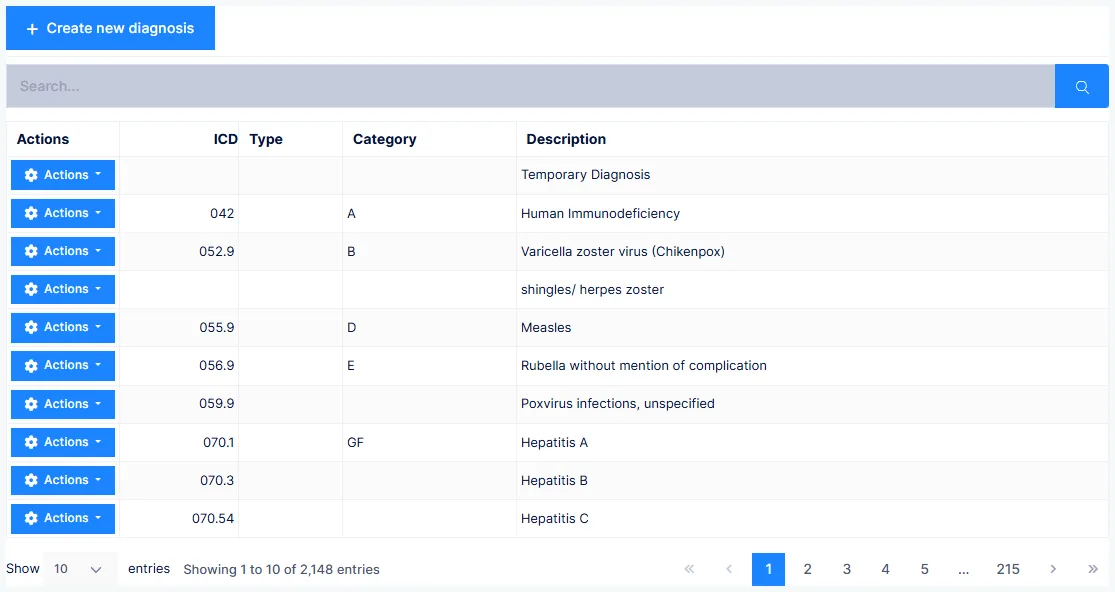Screen dimensions: 1115x592
Task: Open Actions dropdown for Hepatitis C
Action: click(x=63, y=518)
